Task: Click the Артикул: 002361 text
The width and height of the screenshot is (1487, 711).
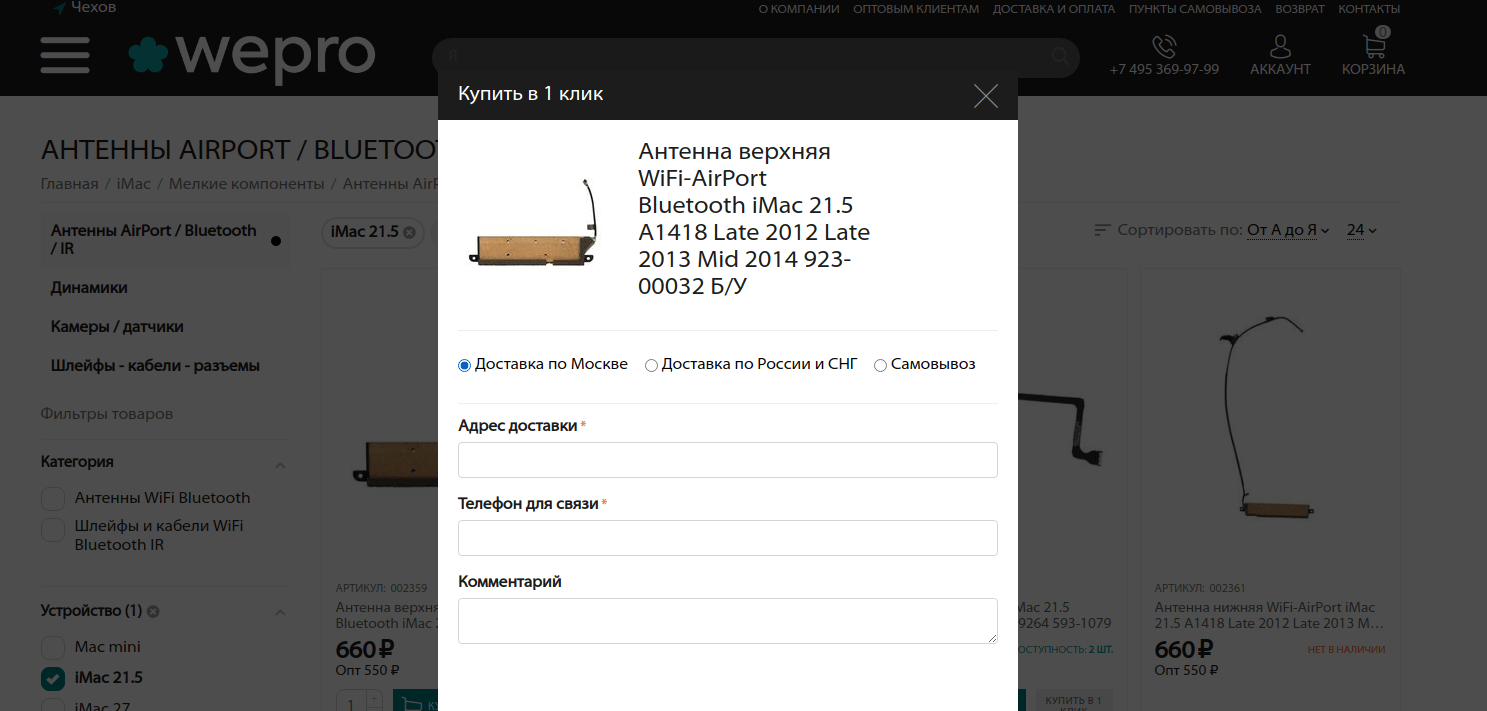Action: [1201, 588]
